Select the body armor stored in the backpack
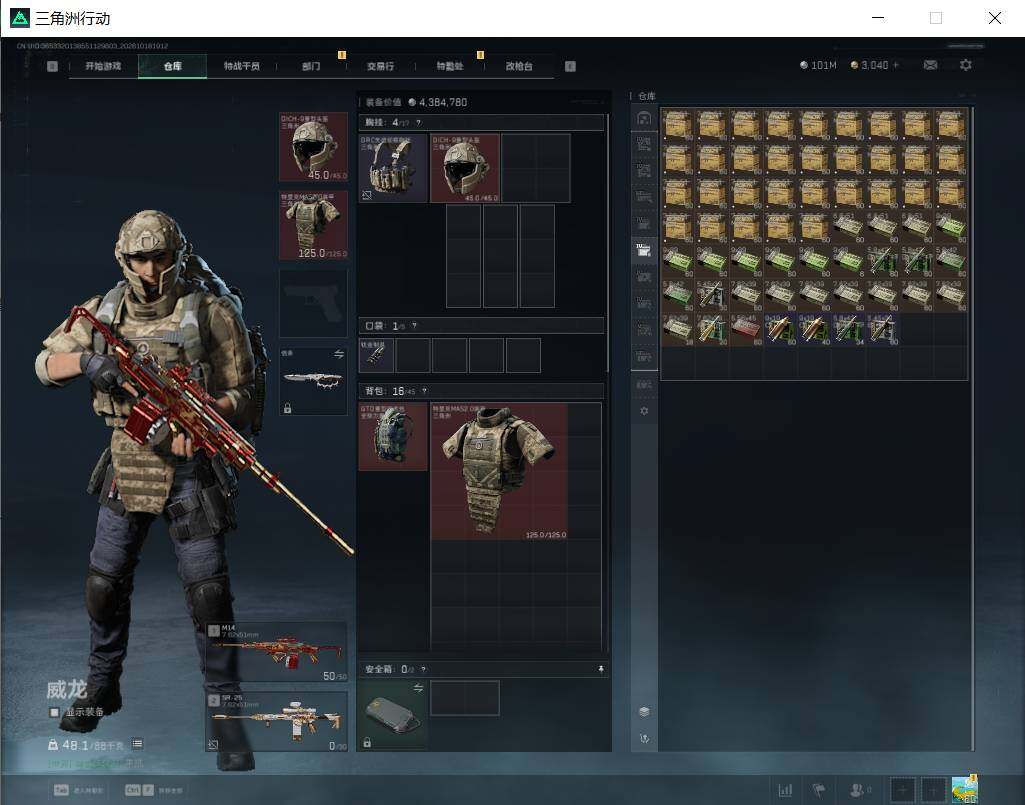The image size is (1025, 805). click(499, 471)
